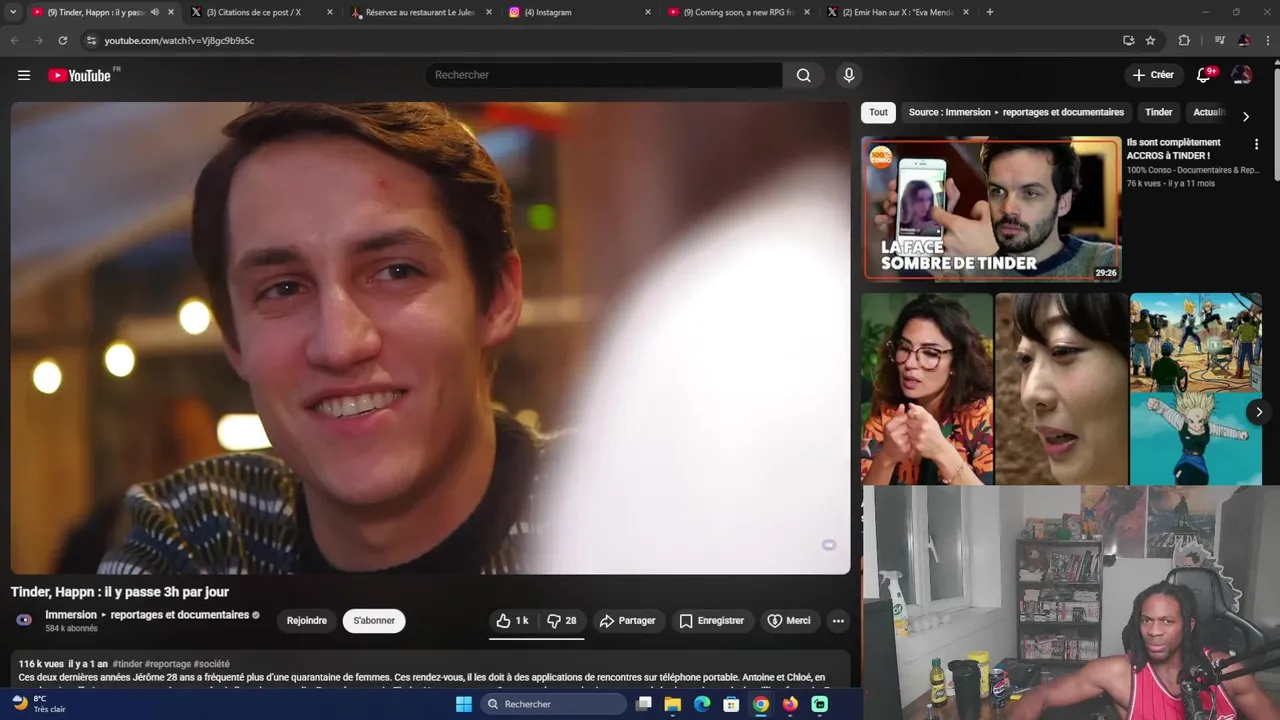1280x720 pixels.
Task: Go back in browser history
Action: point(14,40)
